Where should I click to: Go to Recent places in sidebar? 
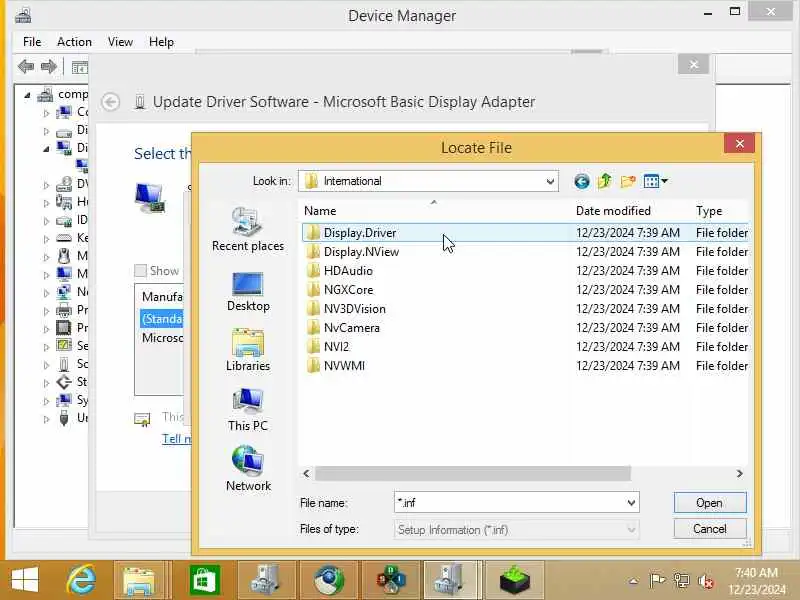pos(248,230)
